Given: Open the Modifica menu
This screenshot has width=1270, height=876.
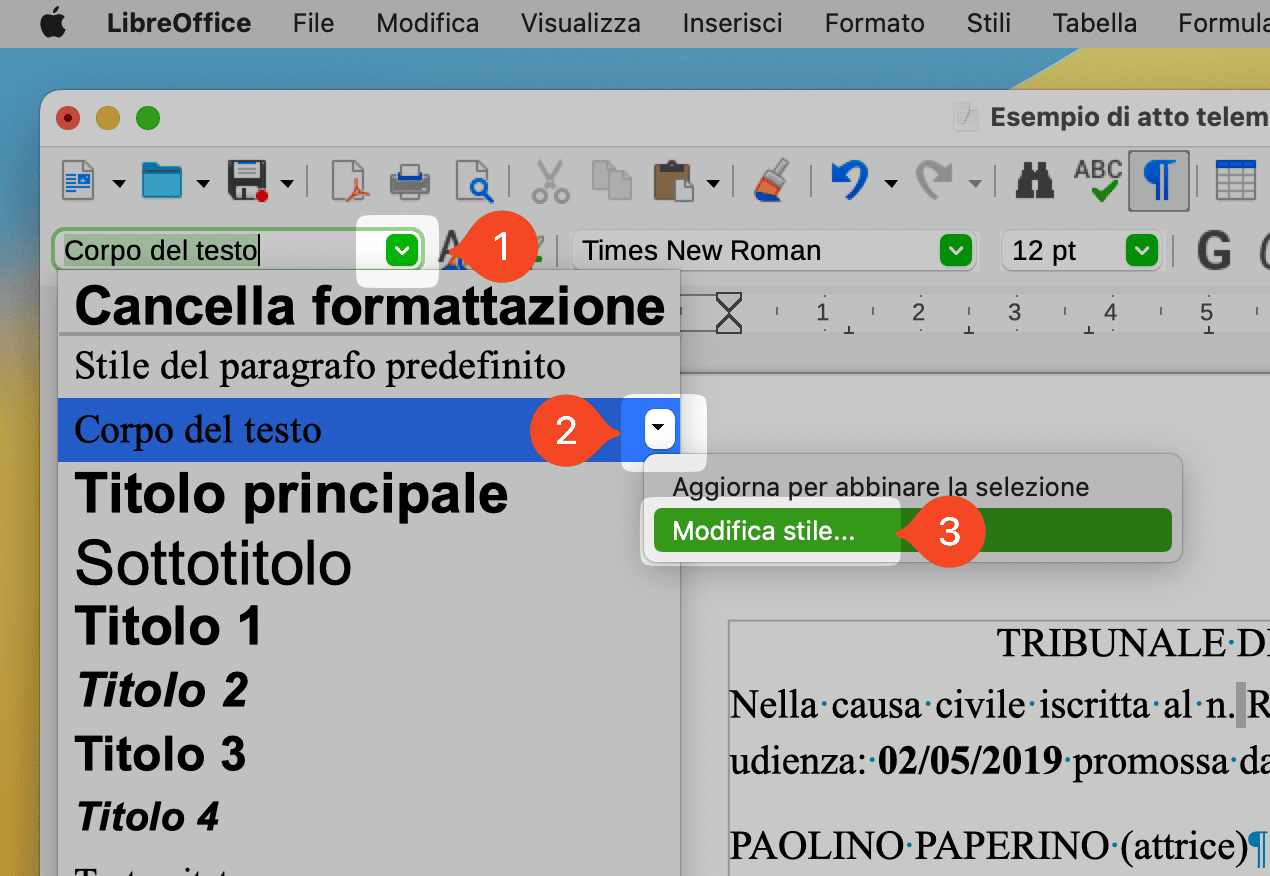Looking at the screenshot, I should 428,23.
